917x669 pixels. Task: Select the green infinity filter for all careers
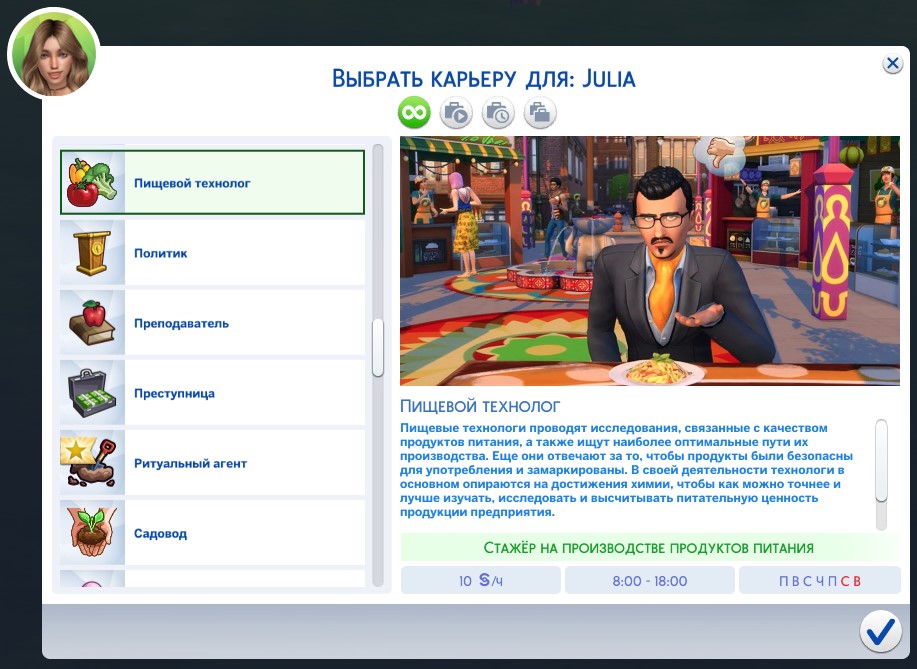413,113
